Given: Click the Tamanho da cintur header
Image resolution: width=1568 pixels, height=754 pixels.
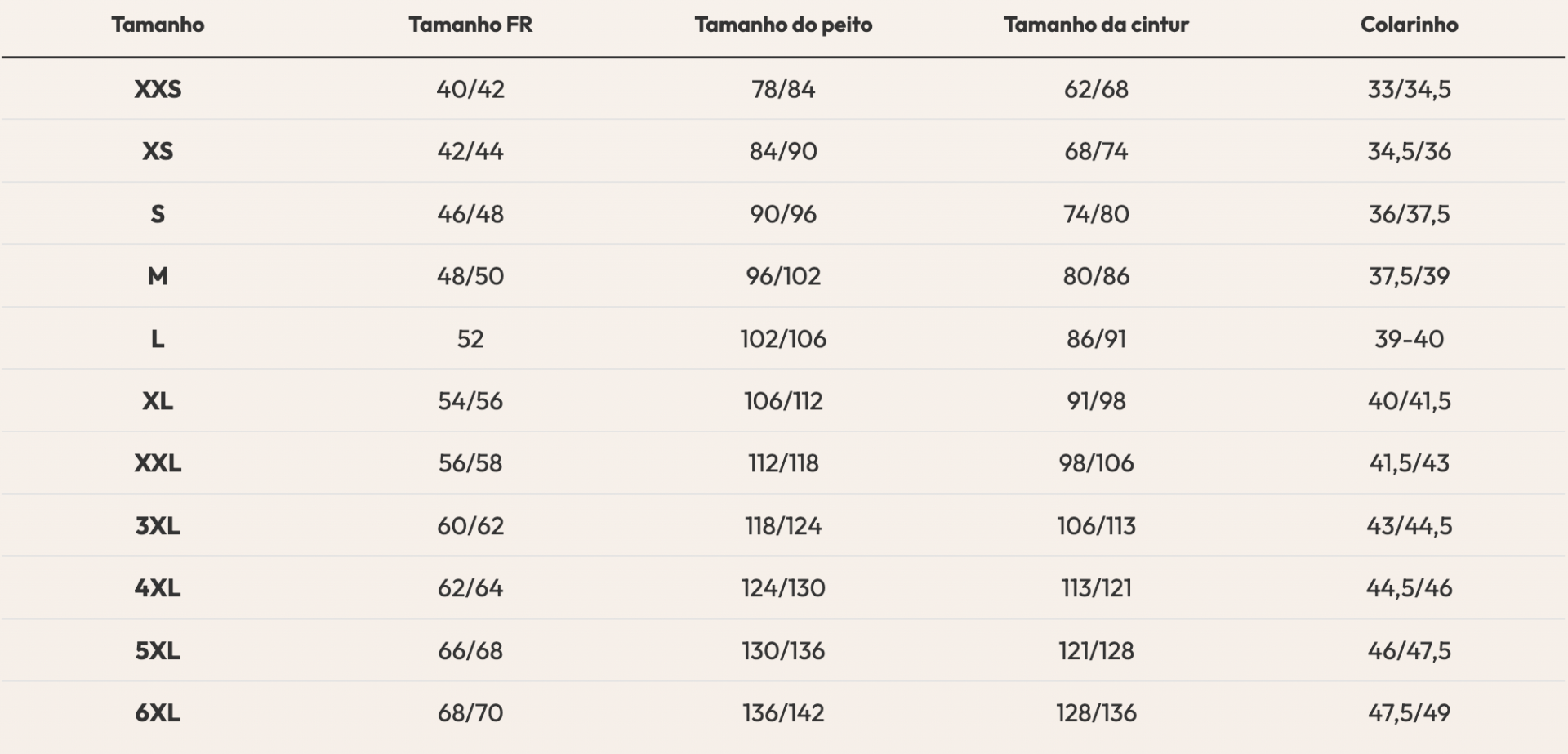Looking at the screenshot, I should [1096, 25].
